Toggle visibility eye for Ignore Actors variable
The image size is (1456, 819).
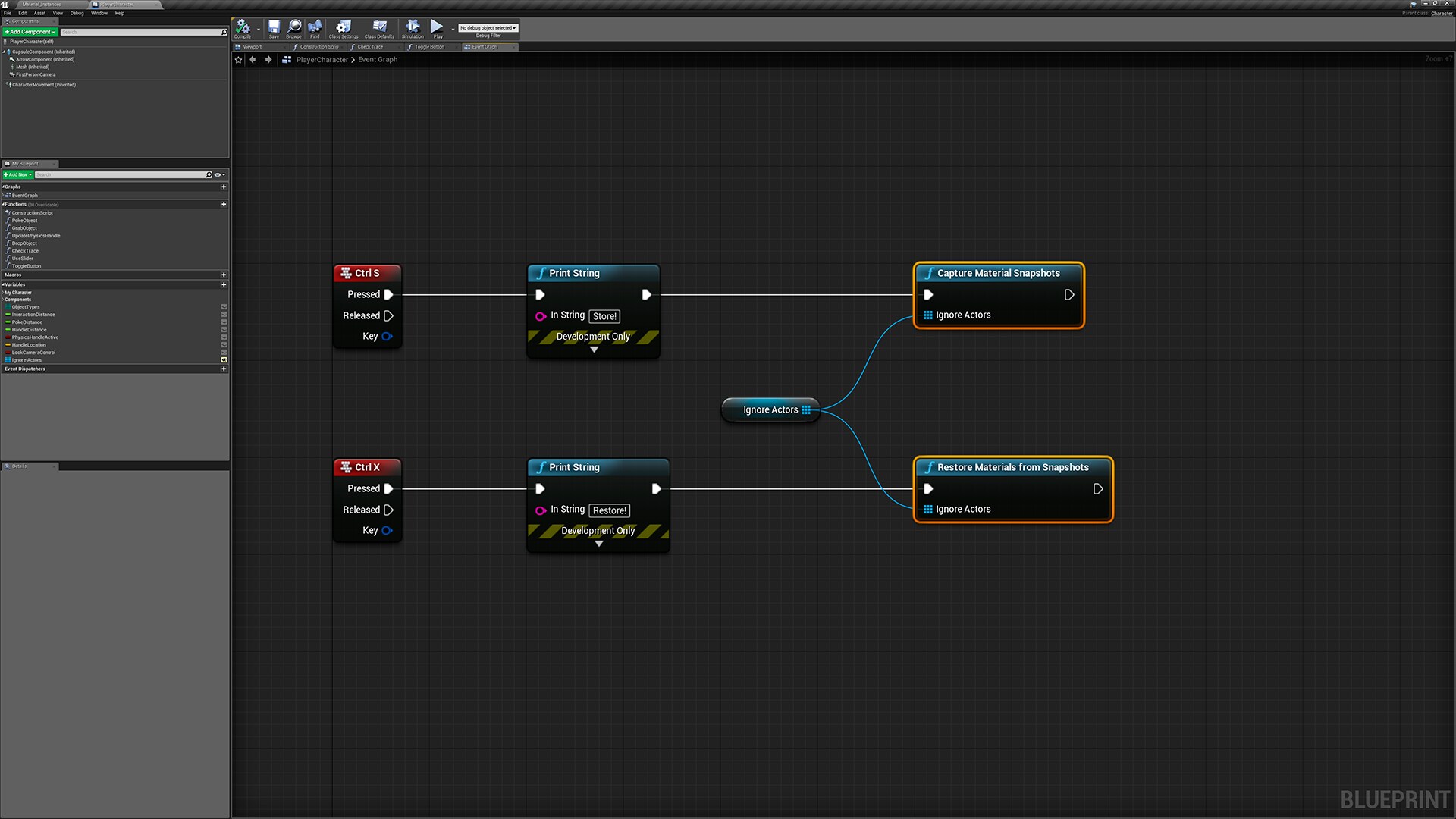tap(224, 360)
